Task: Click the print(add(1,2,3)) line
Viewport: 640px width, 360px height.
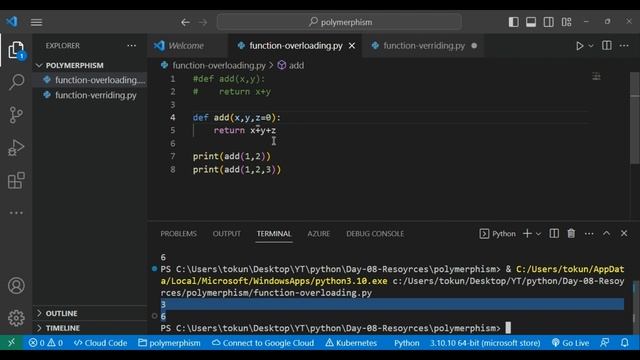Action: [237, 169]
